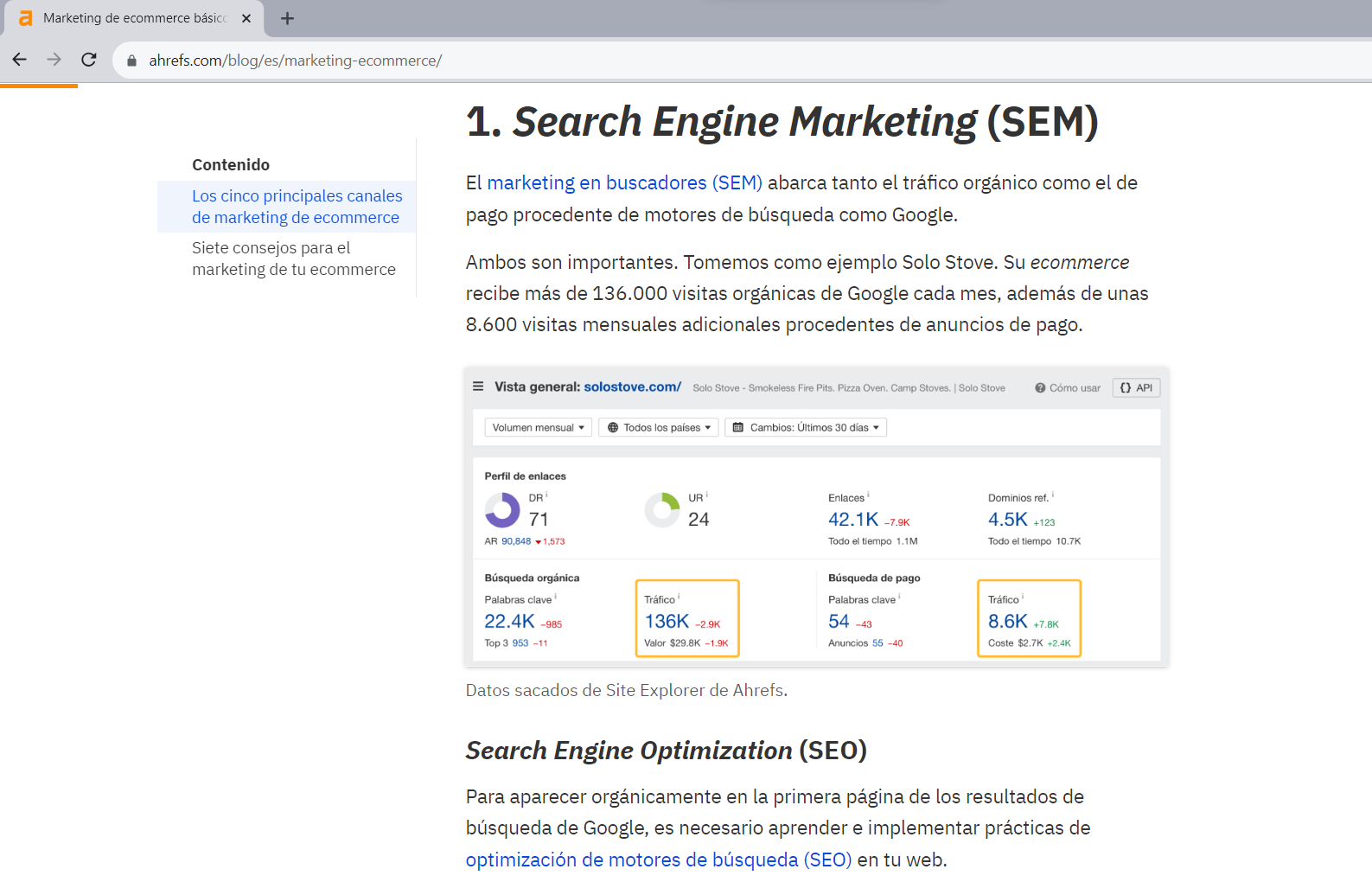The height and width of the screenshot is (882, 1372).
Task: Open Siete consejos para el marketing link
Action: click(x=293, y=259)
